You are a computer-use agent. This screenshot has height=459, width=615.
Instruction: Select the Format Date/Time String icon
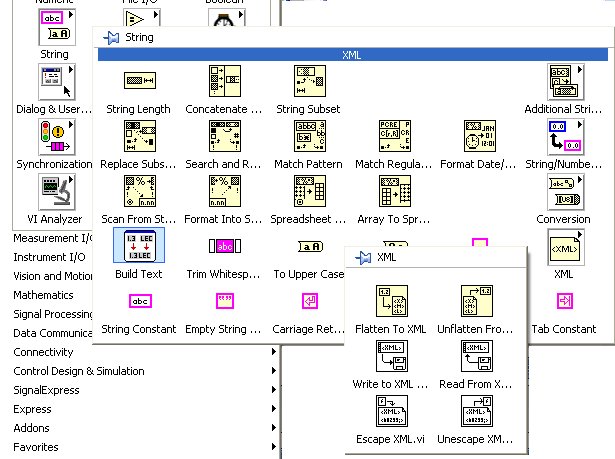(x=480, y=136)
